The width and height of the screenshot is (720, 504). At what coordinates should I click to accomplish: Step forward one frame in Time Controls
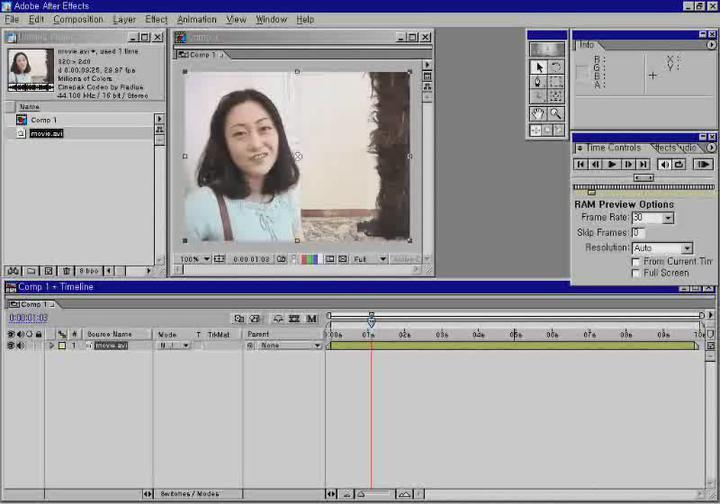[628, 164]
